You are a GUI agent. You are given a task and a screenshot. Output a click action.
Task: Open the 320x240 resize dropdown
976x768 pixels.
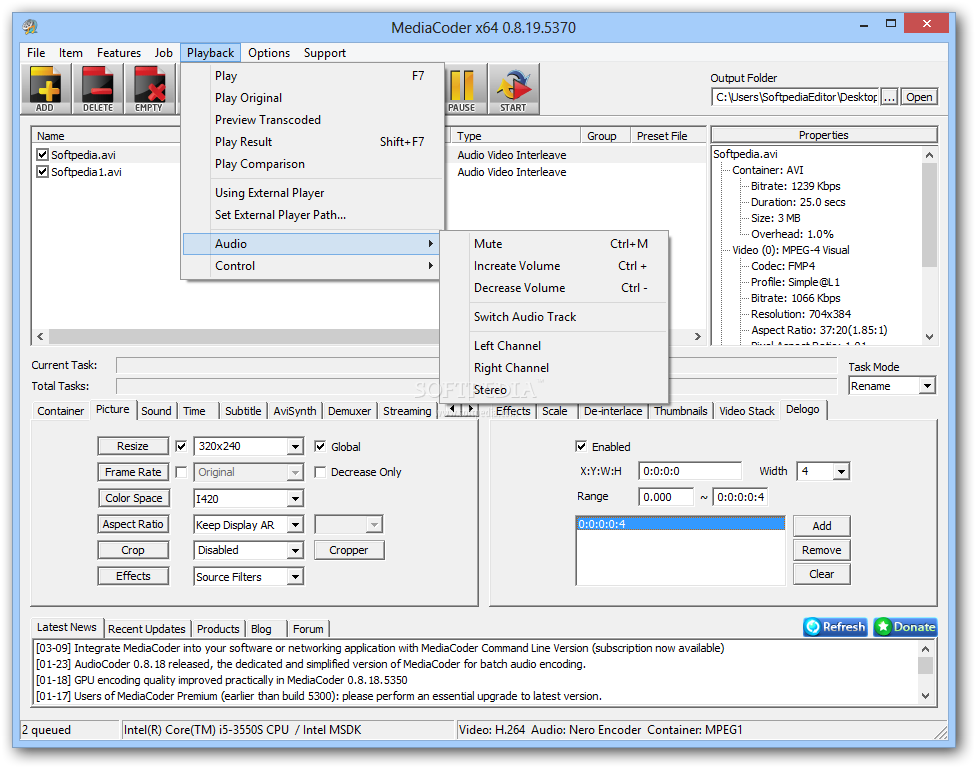[x=295, y=446]
